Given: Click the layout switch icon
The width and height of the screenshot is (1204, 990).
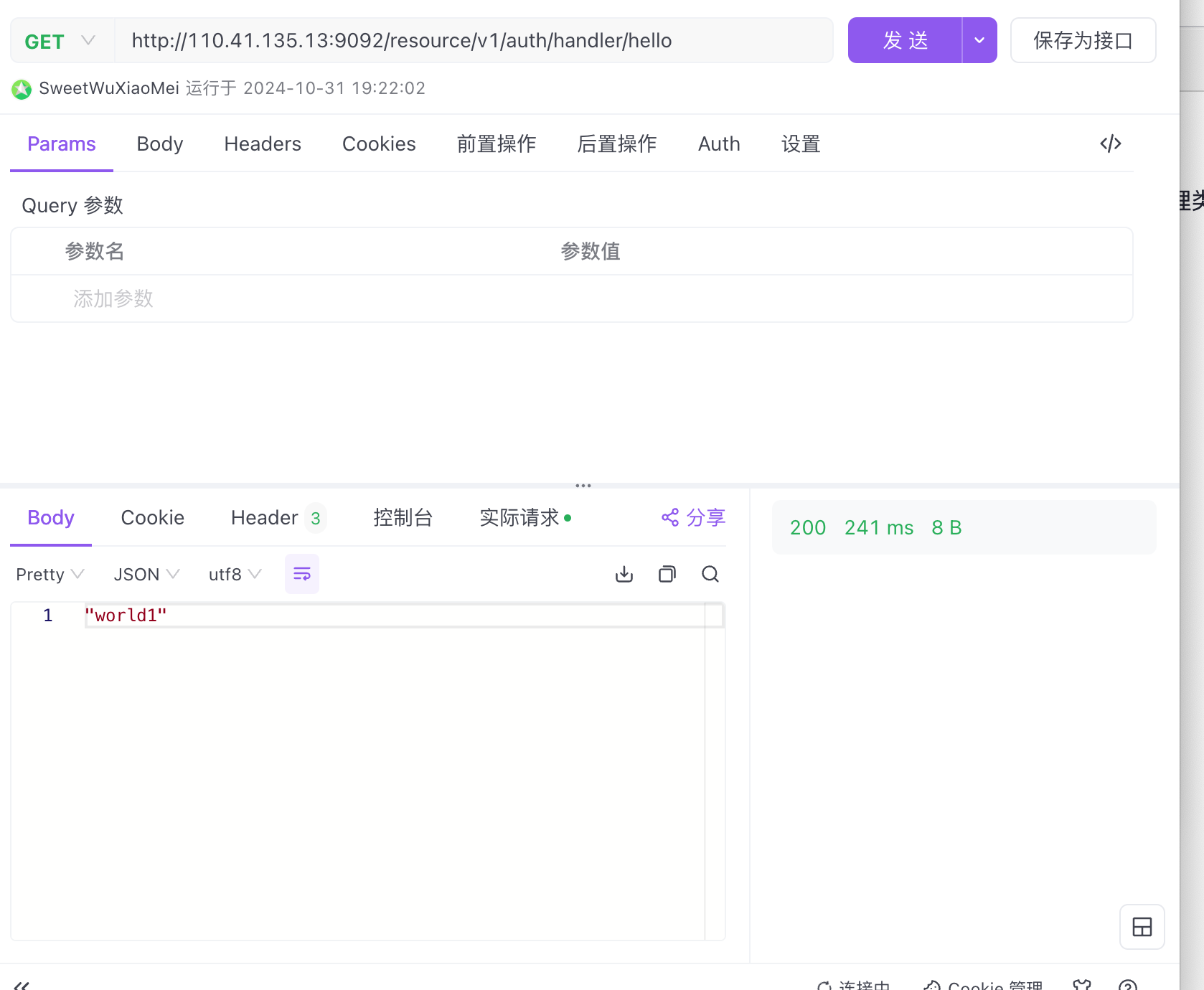Looking at the screenshot, I should coord(1142,927).
